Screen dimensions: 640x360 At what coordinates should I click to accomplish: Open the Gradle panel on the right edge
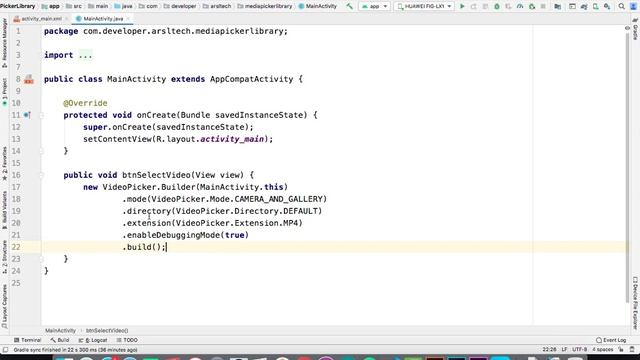[x=636, y=29]
